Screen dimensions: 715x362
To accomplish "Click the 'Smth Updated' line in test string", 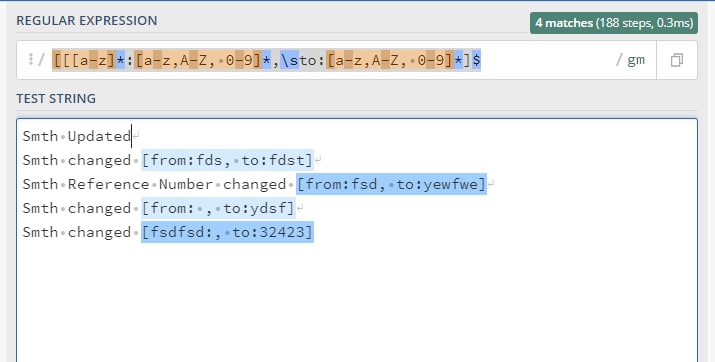I will coord(77,136).
